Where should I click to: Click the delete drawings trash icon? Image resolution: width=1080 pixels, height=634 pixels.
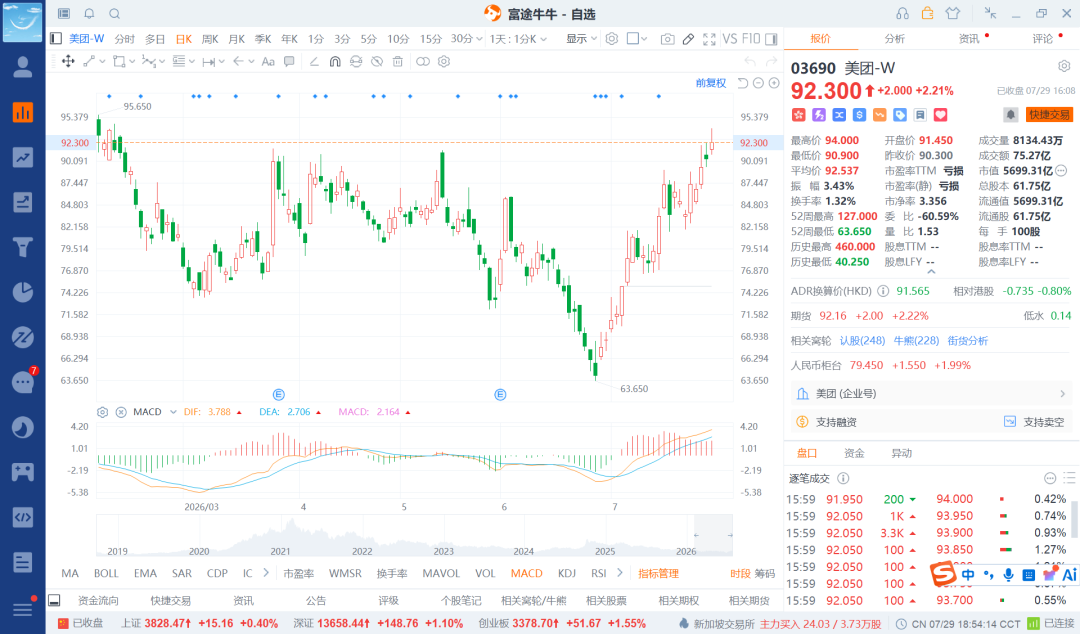[397, 61]
